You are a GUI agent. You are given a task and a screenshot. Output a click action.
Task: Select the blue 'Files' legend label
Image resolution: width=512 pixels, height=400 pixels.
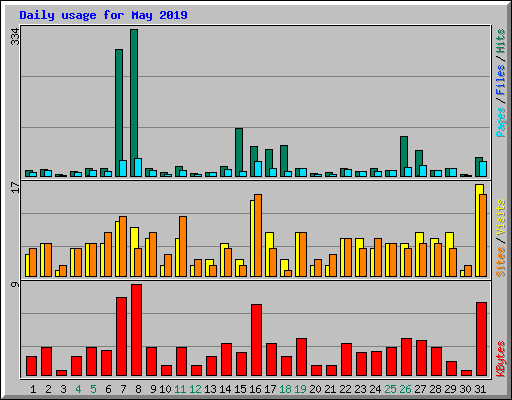point(500,80)
